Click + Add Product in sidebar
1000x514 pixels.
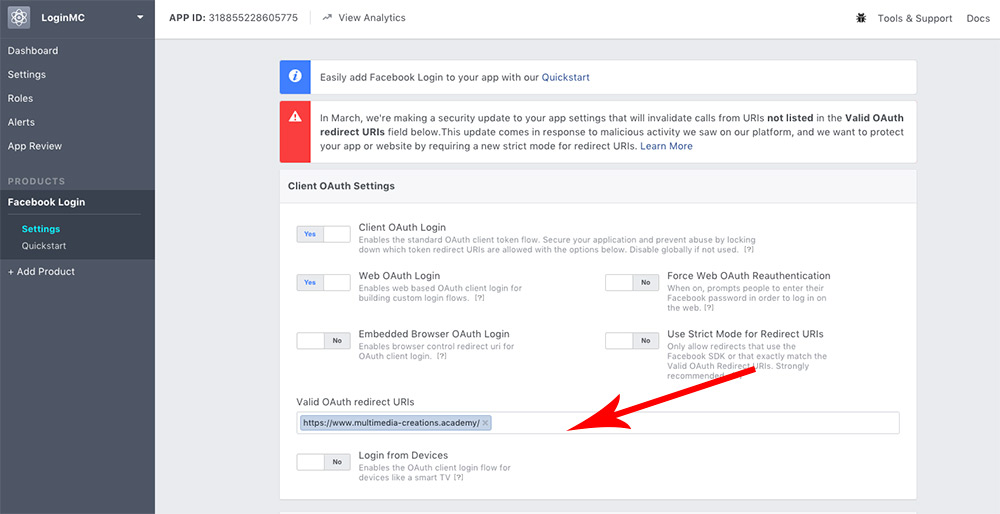tap(41, 272)
